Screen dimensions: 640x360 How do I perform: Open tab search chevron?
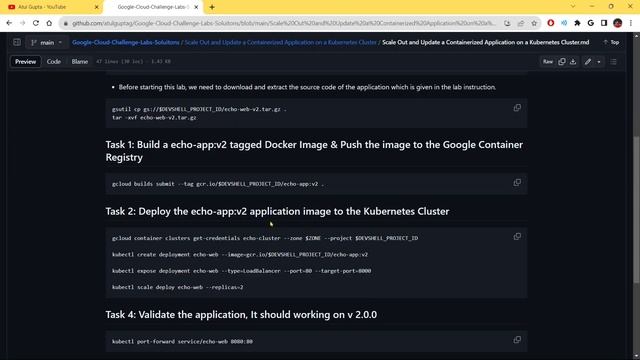(x=573, y=7)
